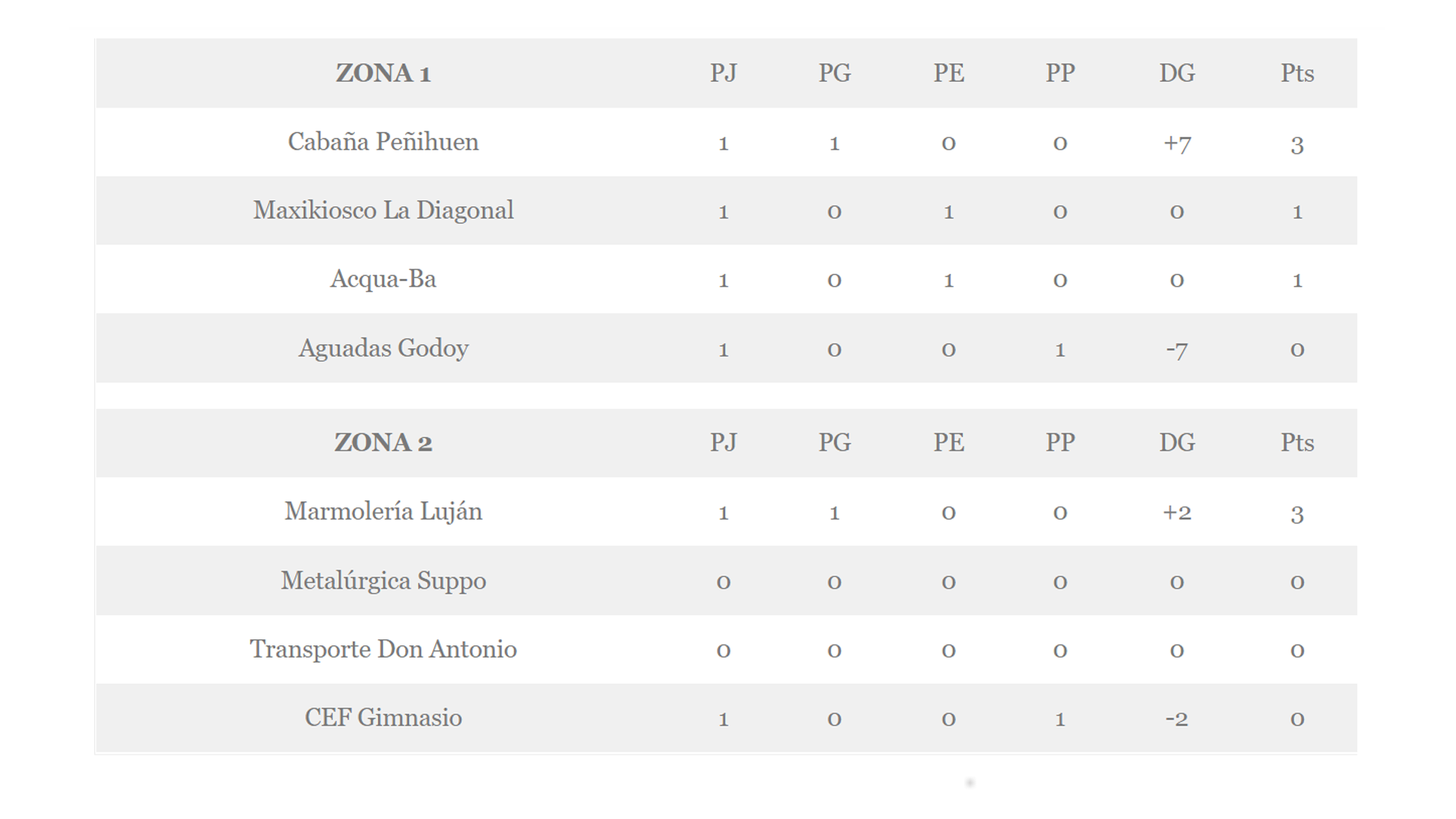Image resolution: width=1456 pixels, height=819 pixels.
Task: Click CEF Gimnasio's -2 goal difference
Action: click(x=1176, y=718)
